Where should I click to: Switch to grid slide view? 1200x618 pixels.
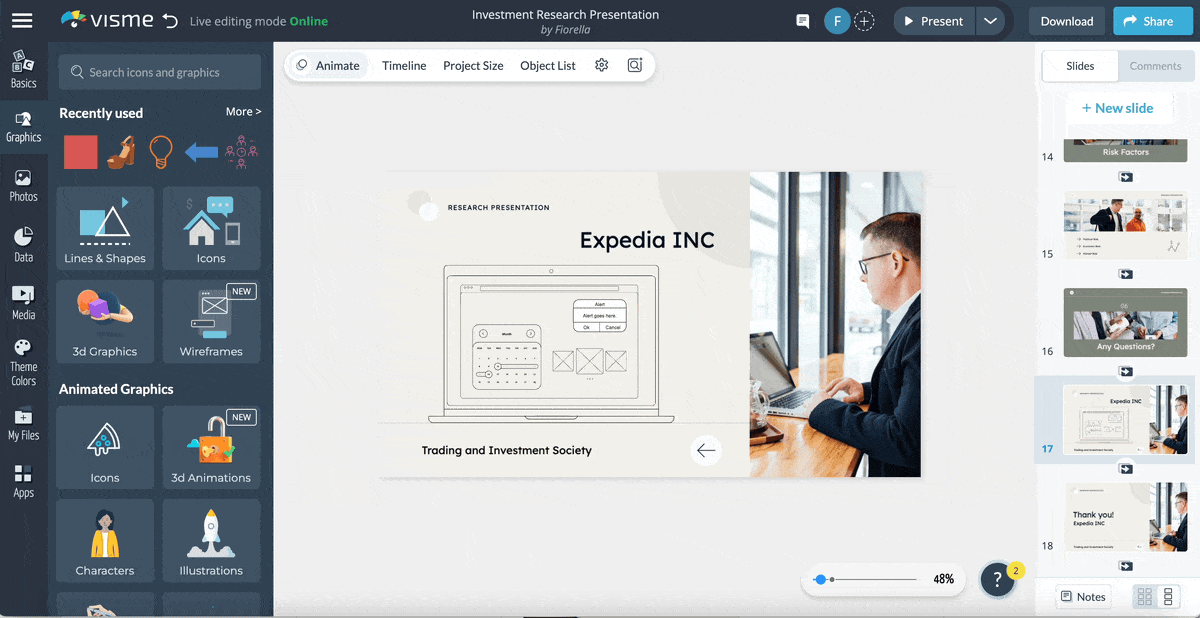pos(1145,597)
